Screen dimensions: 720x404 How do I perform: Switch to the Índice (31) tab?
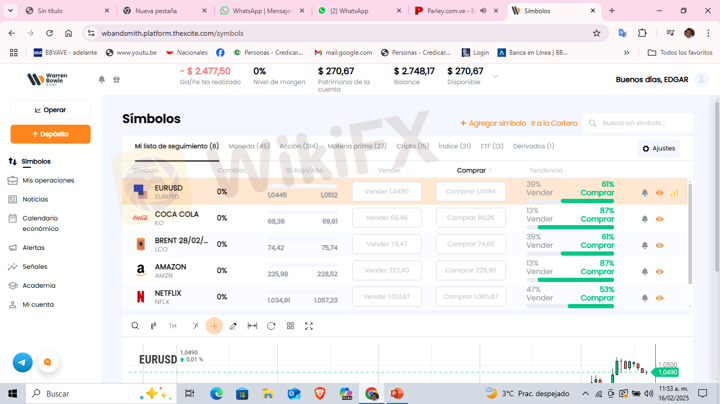[x=455, y=146]
